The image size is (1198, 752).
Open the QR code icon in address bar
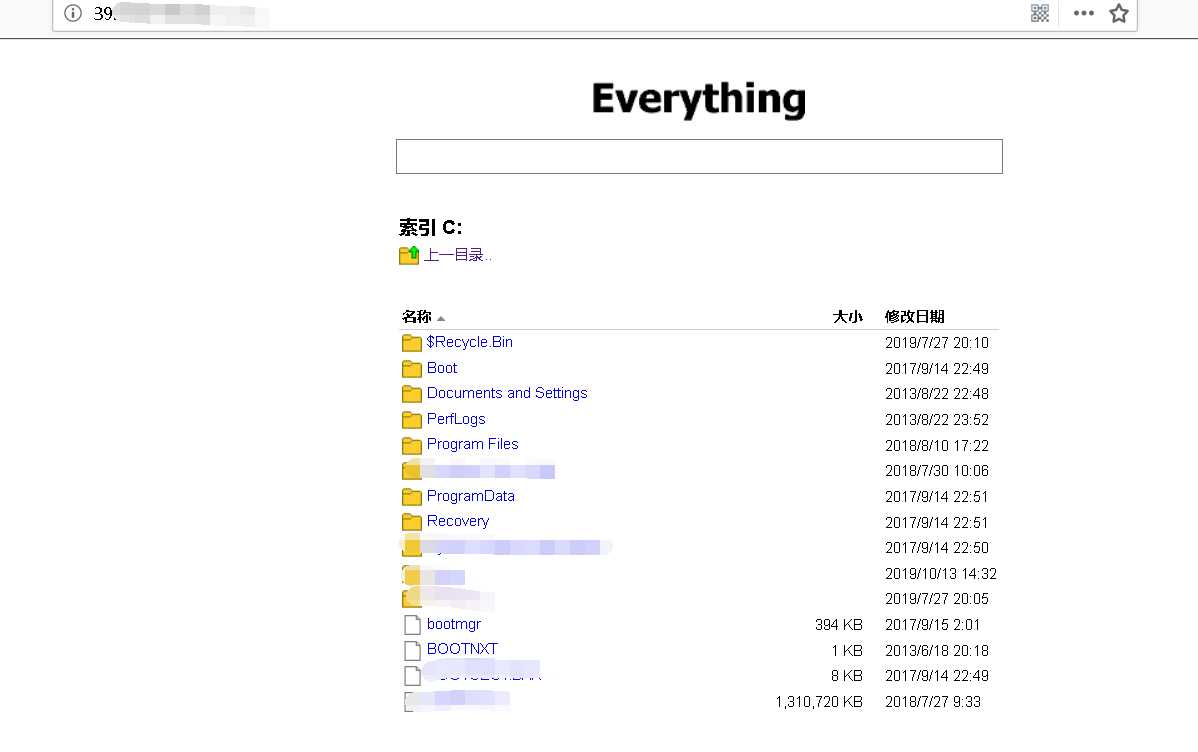[1040, 13]
